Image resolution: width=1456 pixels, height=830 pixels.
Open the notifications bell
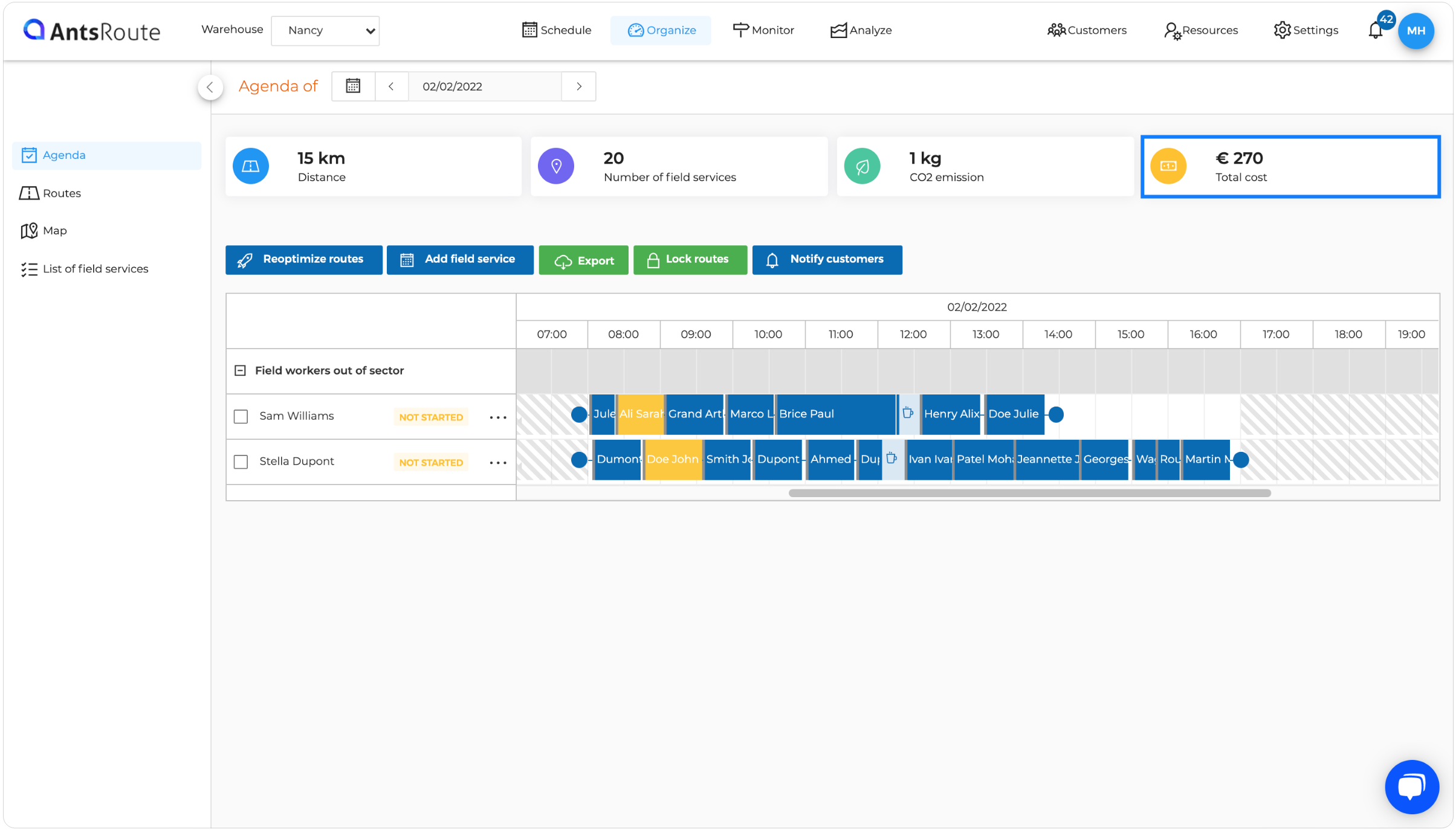tap(1376, 30)
